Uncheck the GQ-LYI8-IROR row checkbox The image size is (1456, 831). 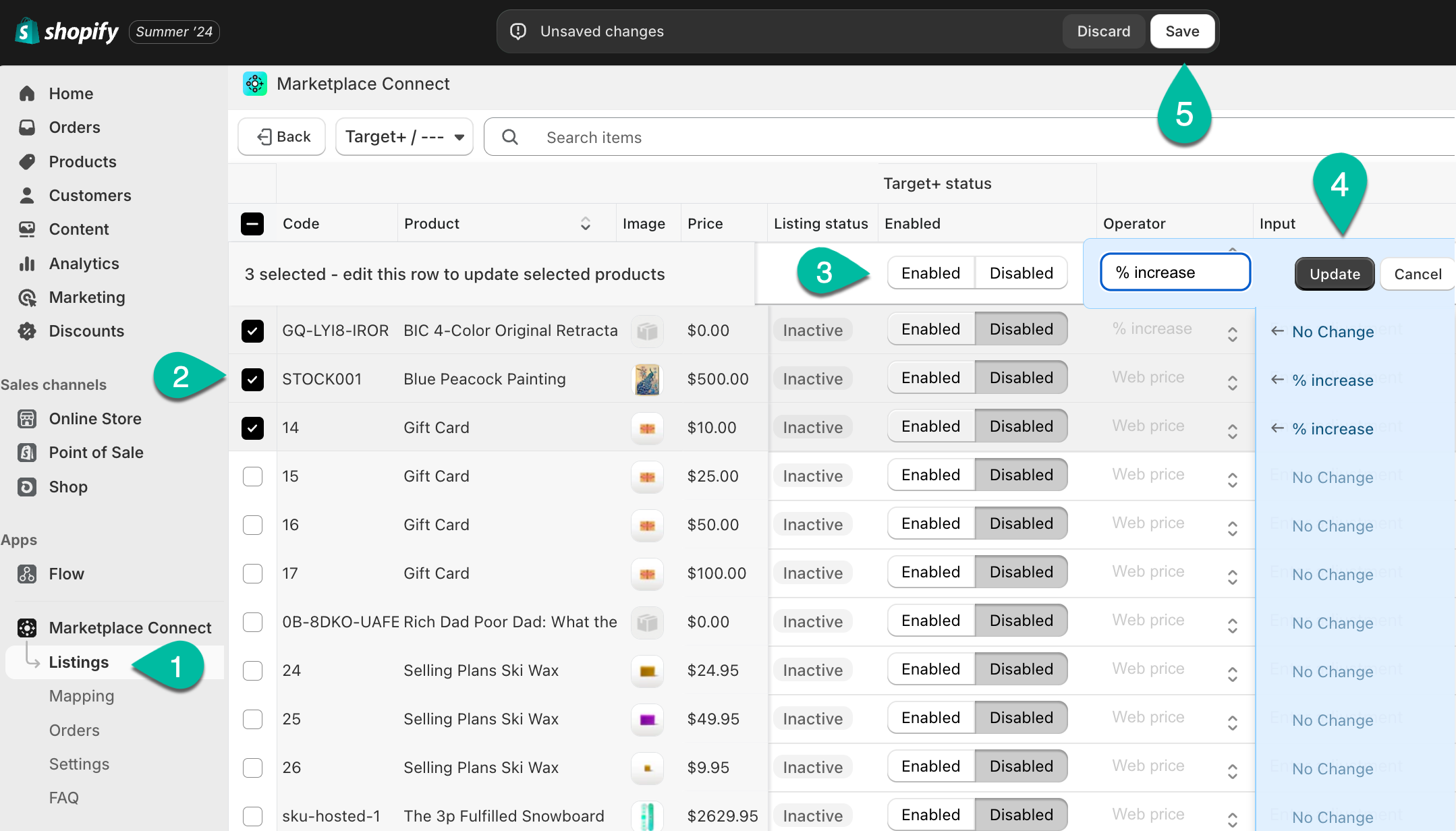click(x=252, y=331)
